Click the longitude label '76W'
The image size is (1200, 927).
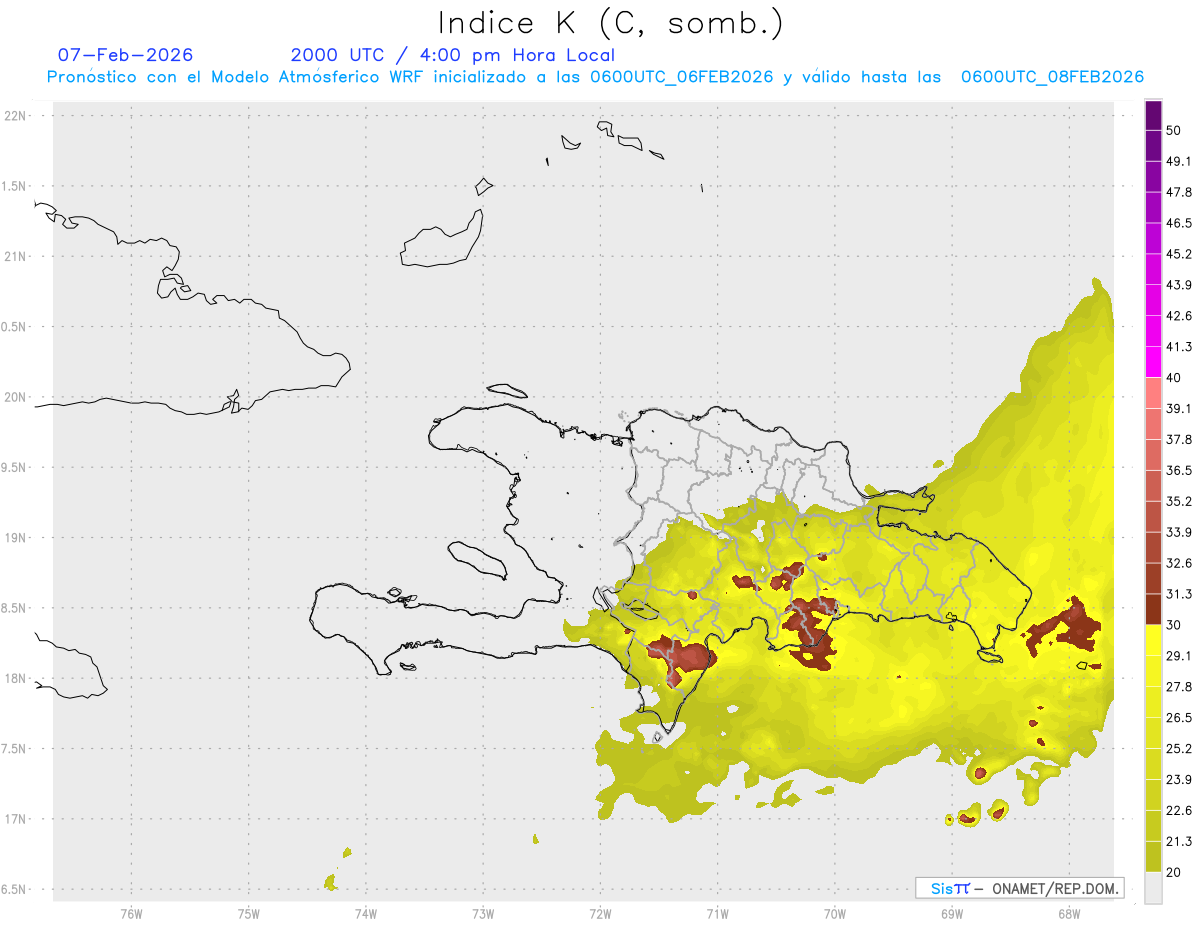(x=131, y=913)
